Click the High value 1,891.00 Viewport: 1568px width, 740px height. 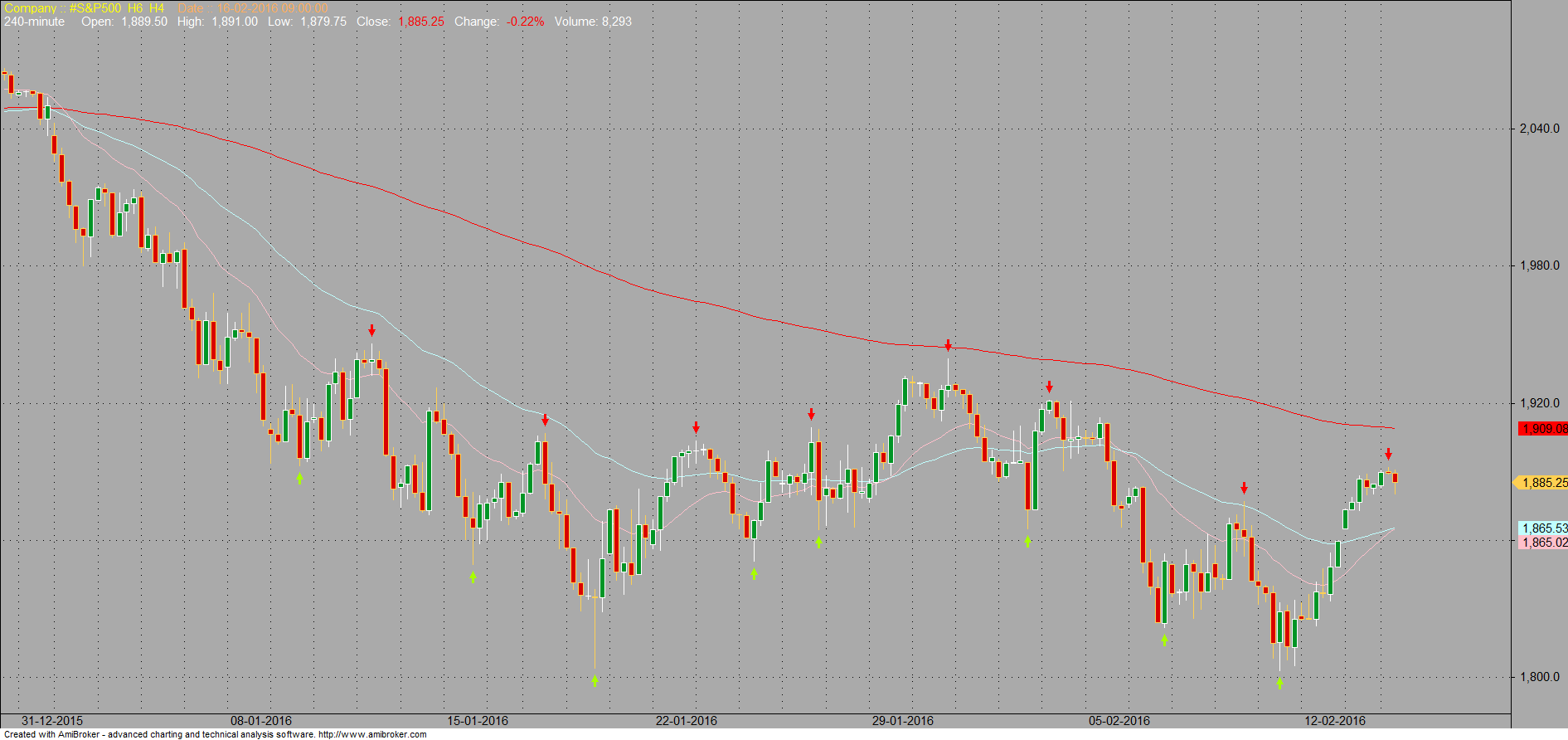point(235,22)
